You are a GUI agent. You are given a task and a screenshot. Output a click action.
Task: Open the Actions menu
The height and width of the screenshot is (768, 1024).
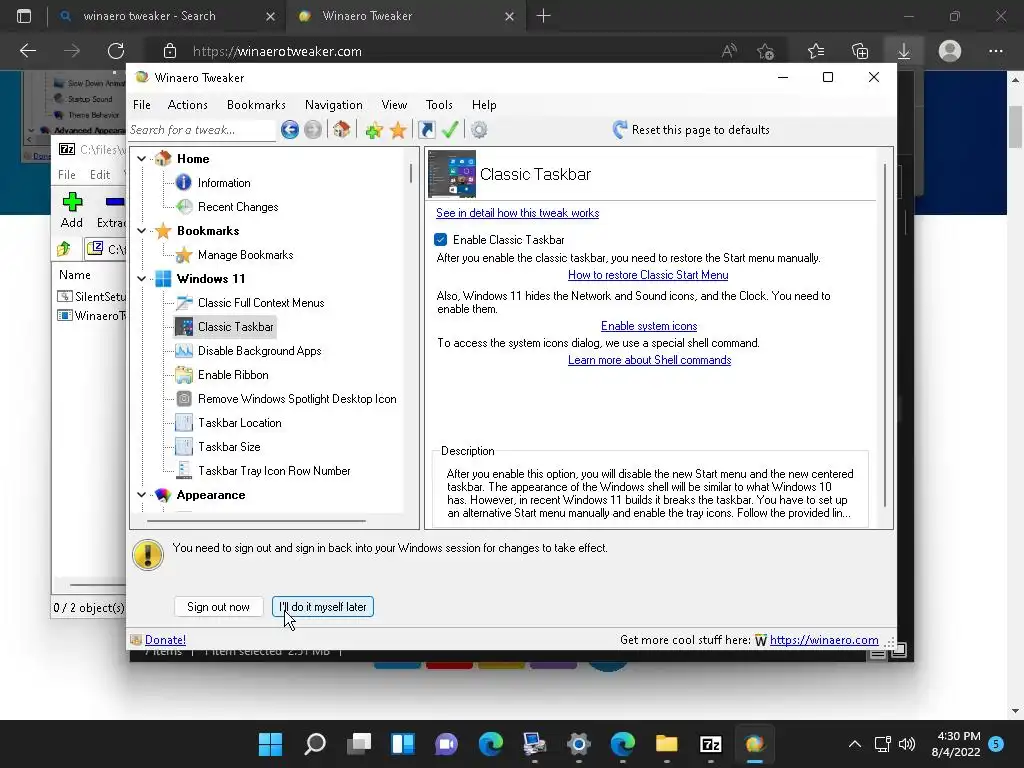tap(187, 104)
